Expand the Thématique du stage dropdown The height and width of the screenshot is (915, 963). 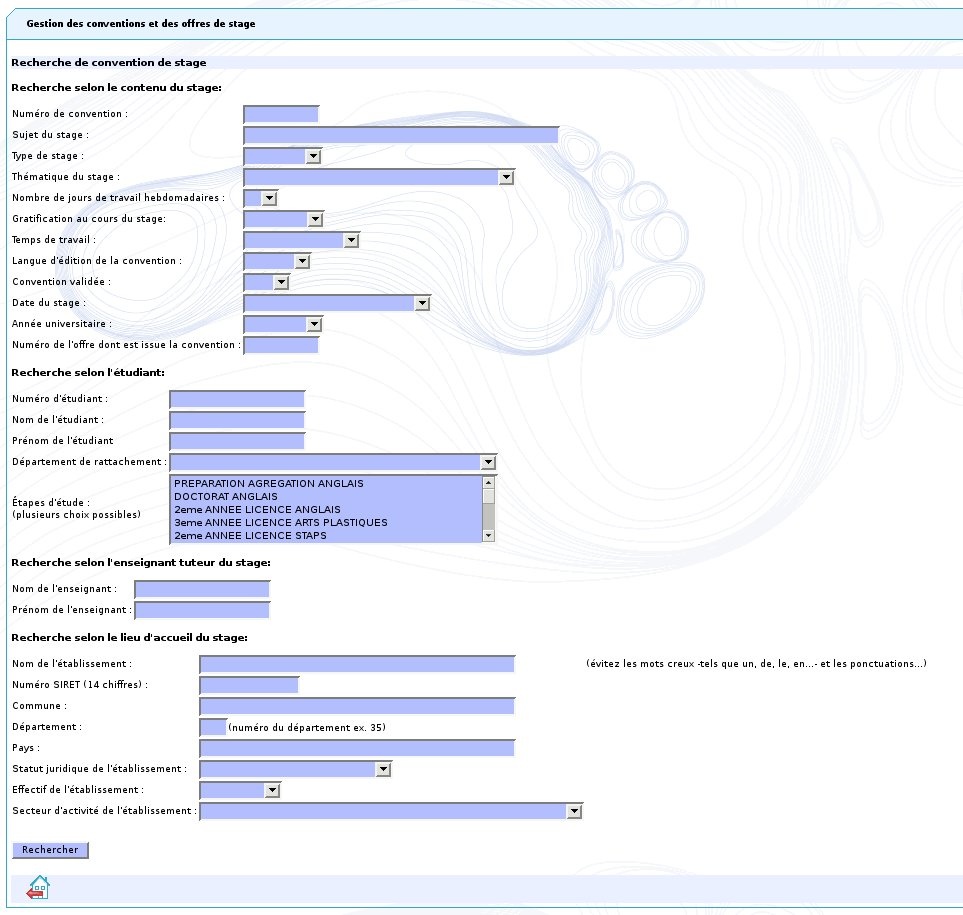[x=378, y=177]
